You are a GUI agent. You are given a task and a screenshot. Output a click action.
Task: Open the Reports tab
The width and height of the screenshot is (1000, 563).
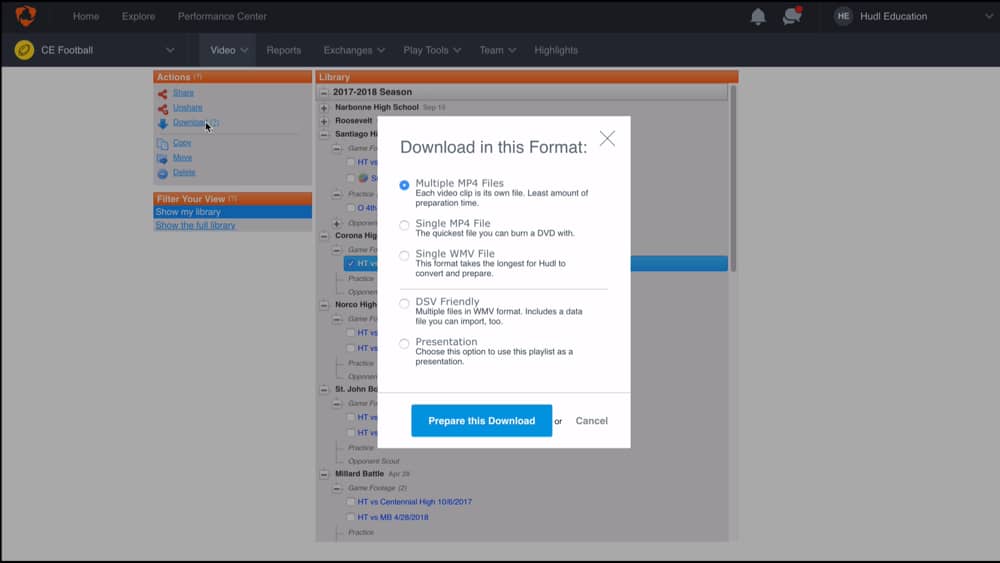[284, 50]
